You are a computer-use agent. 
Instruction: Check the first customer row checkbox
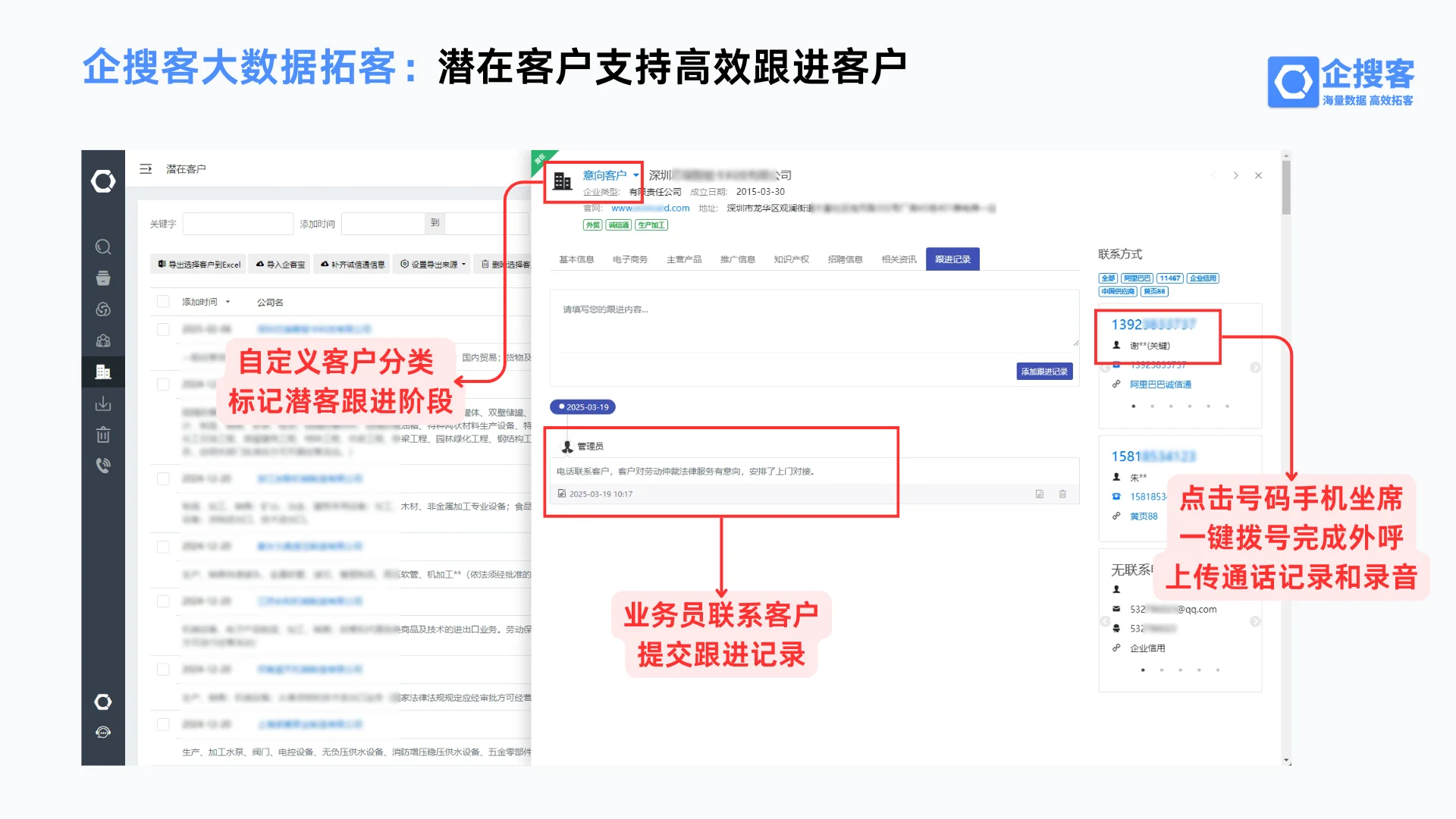click(163, 329)
